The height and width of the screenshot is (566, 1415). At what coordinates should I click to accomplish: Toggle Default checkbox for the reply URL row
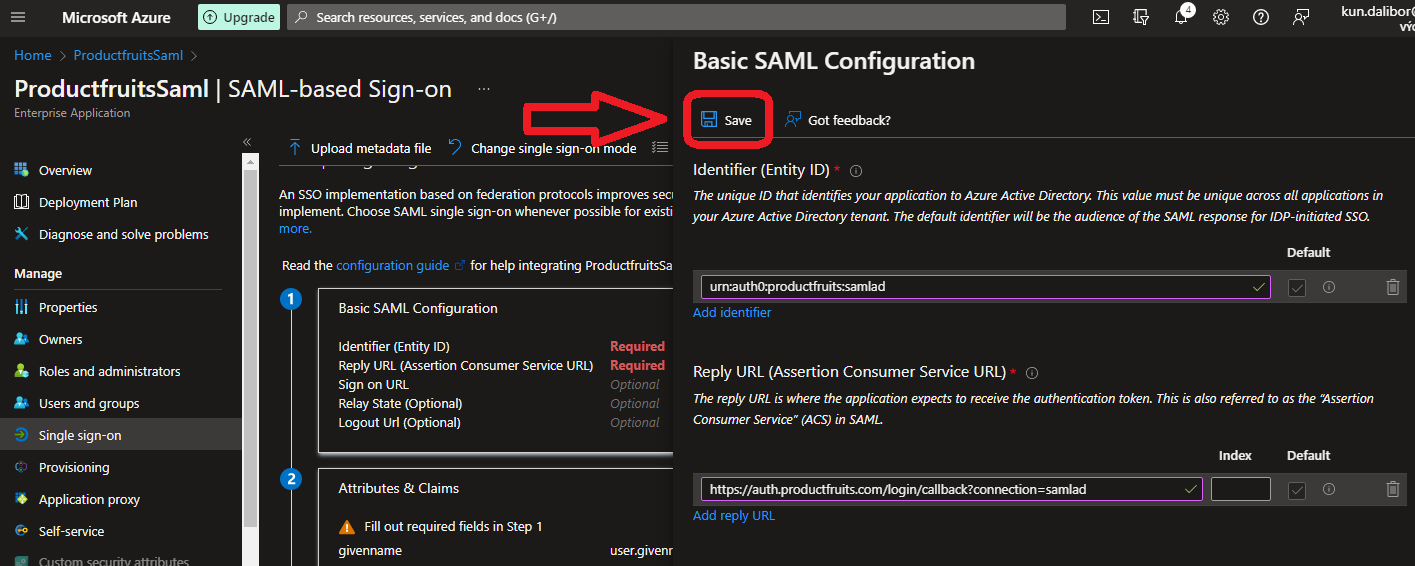(1297, 489)
